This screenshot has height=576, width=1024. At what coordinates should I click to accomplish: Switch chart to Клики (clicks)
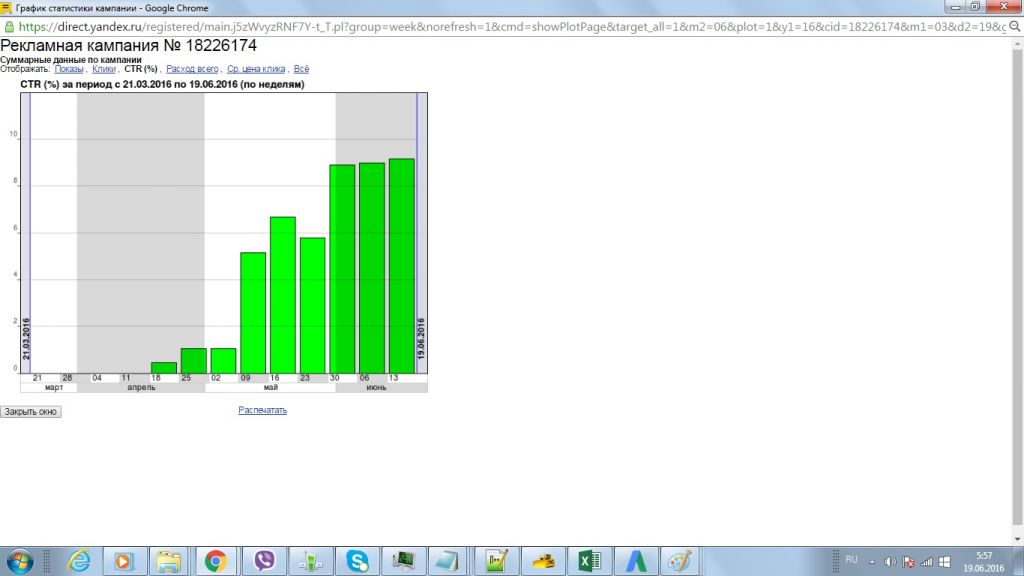104,69
